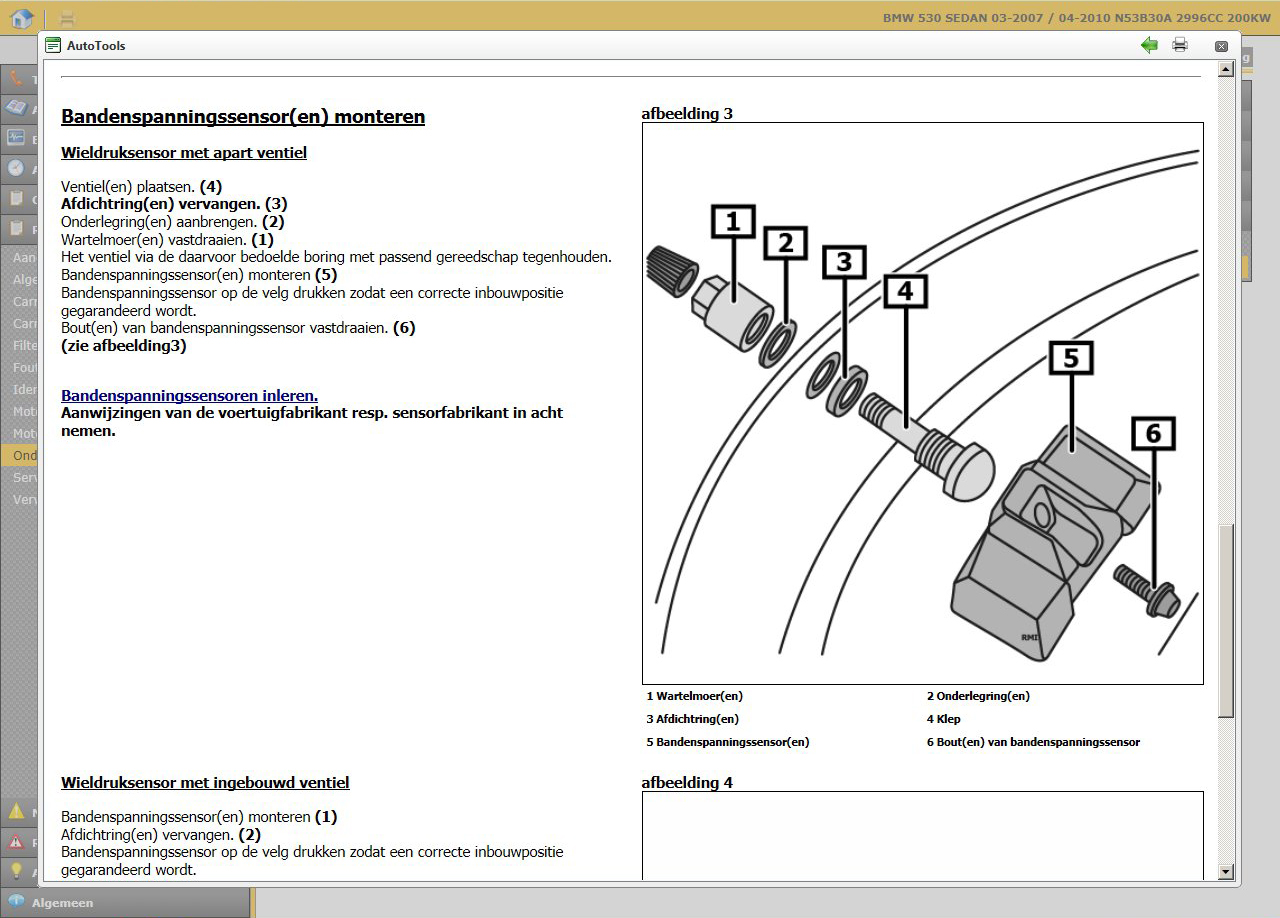Select the 'Serv...' sidebar item
1280x918 pixels.
coord(24,477)
